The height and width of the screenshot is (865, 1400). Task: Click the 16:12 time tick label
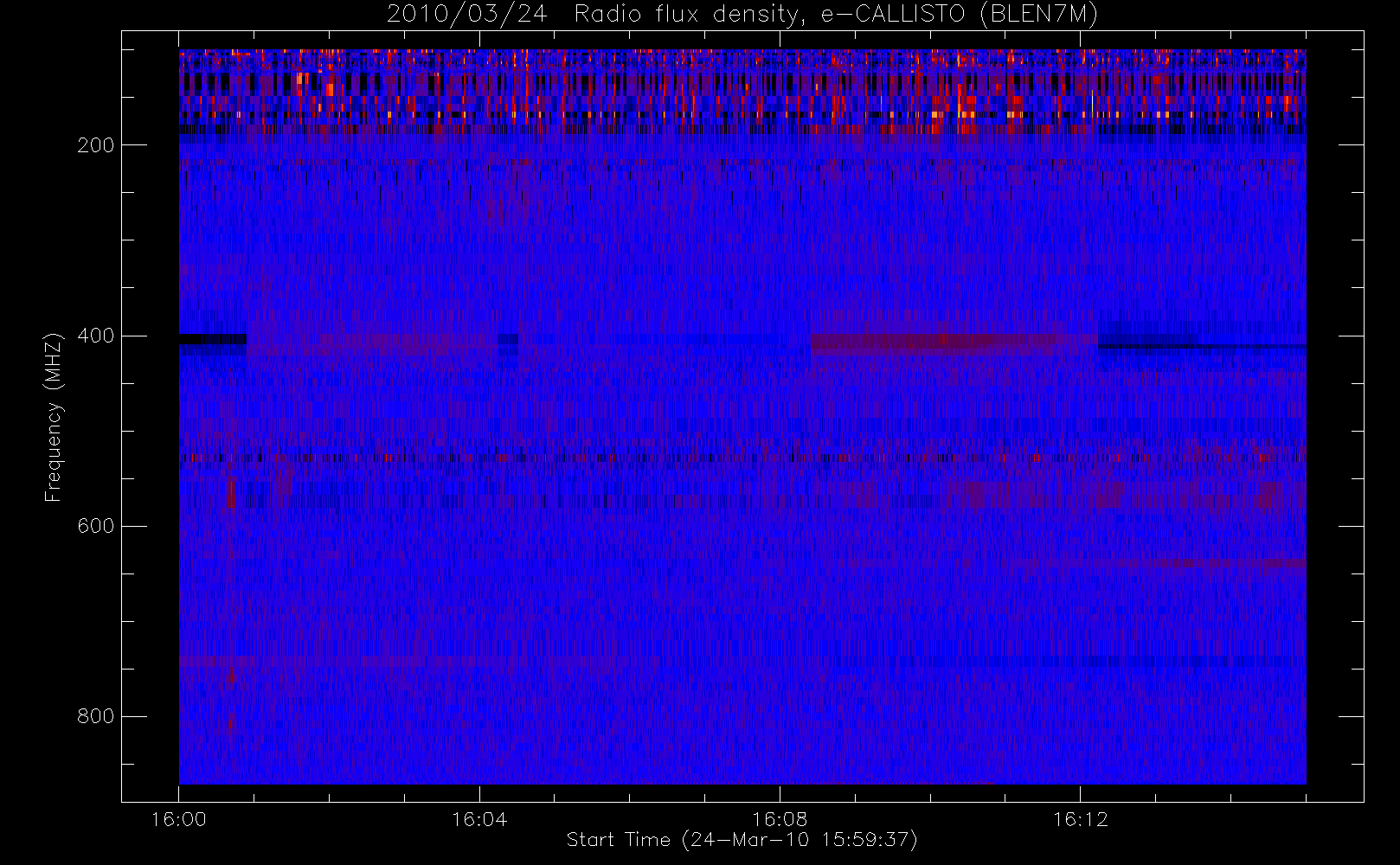[1080, 819]
